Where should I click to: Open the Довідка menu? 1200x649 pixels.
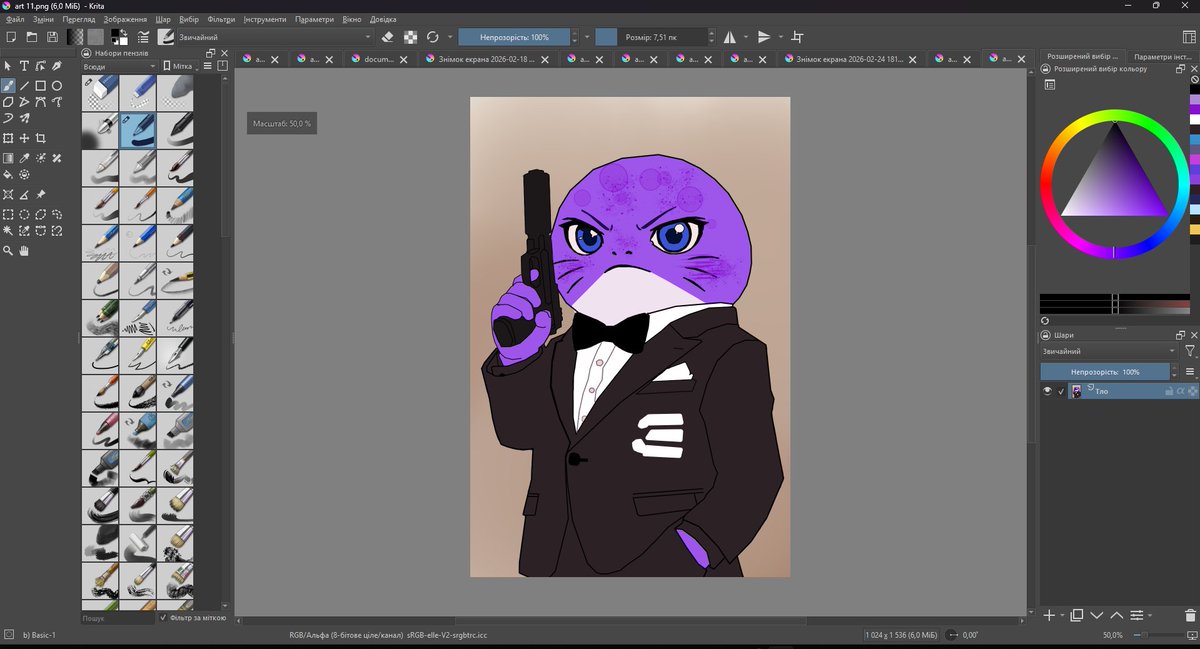(383, 19)
